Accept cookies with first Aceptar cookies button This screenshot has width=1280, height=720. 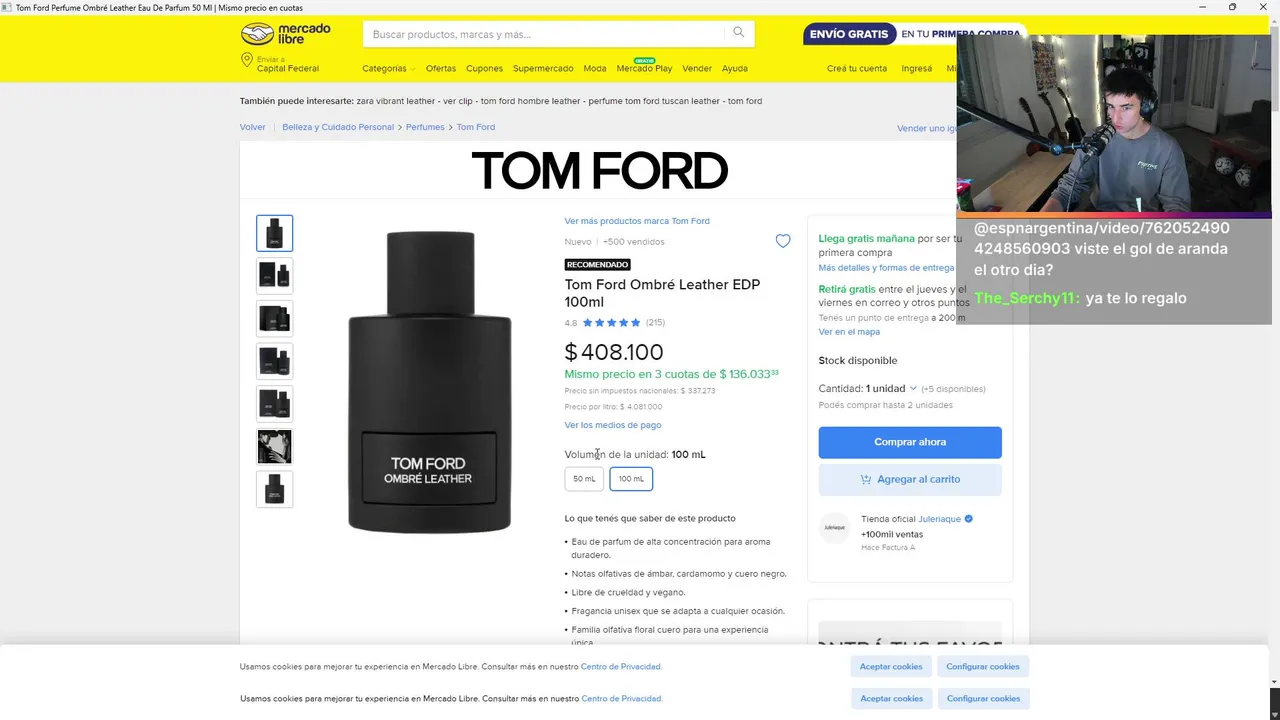891,666
